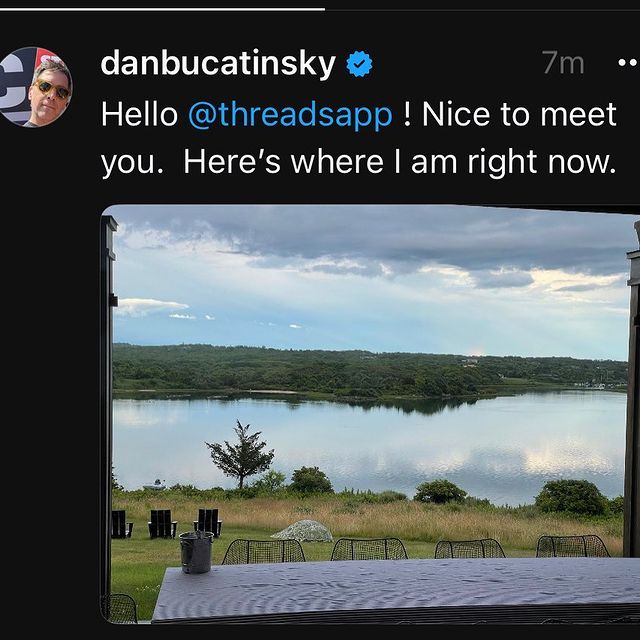Tap the blue verified badge

[359, 64]
